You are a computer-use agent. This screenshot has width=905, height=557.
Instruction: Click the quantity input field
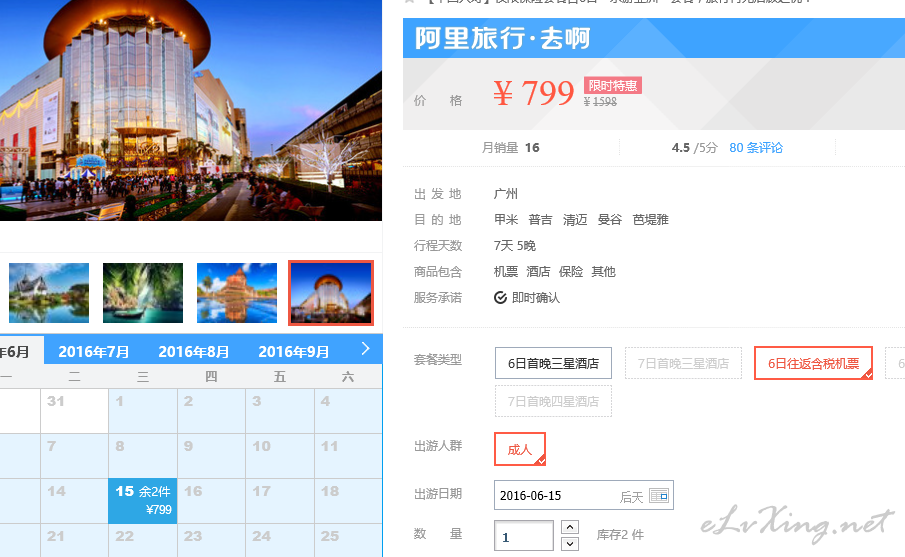coord(523,536)
